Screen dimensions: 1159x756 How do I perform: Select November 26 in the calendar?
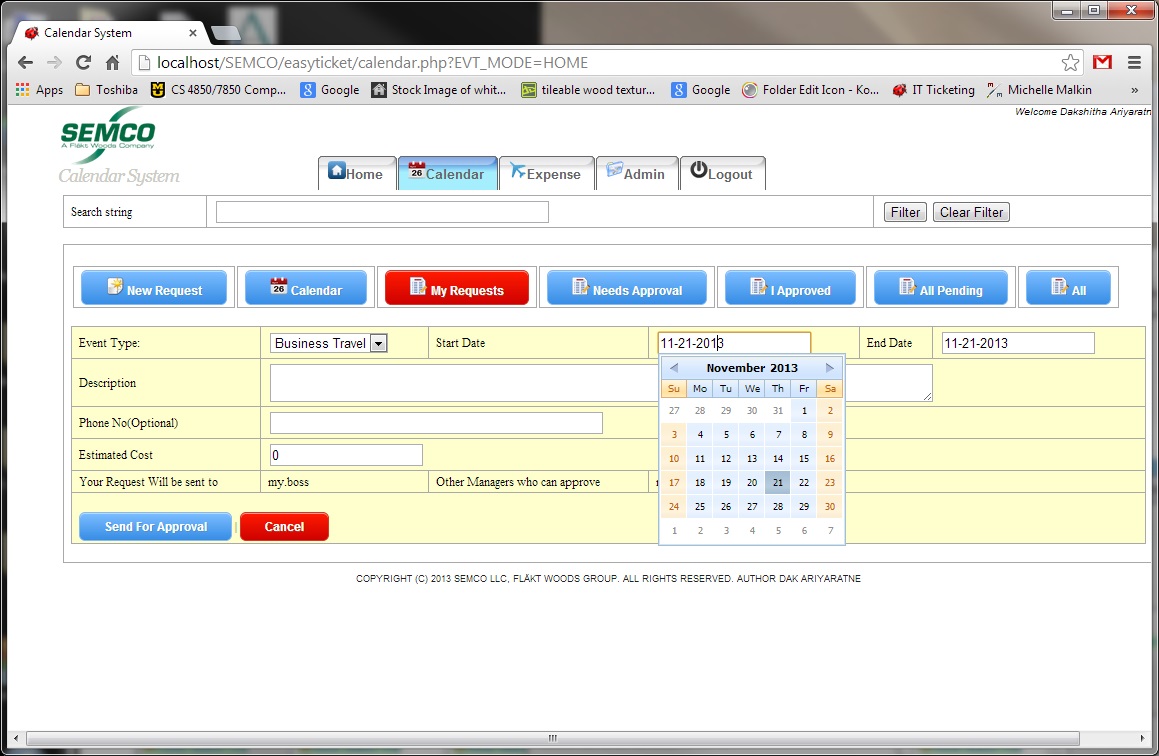click(726, 507)
